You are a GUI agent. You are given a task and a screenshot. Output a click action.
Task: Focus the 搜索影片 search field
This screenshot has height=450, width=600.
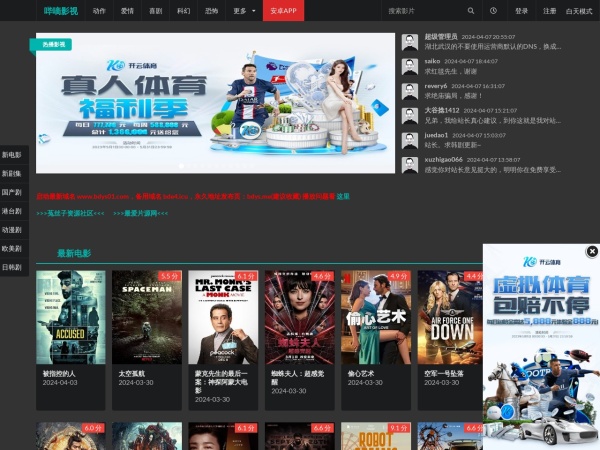(425, 11)
